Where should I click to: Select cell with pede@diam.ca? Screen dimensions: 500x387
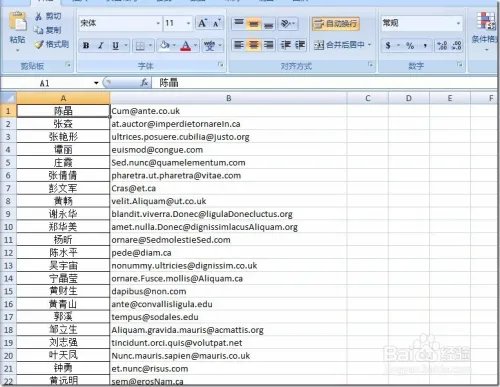point(228,253)
